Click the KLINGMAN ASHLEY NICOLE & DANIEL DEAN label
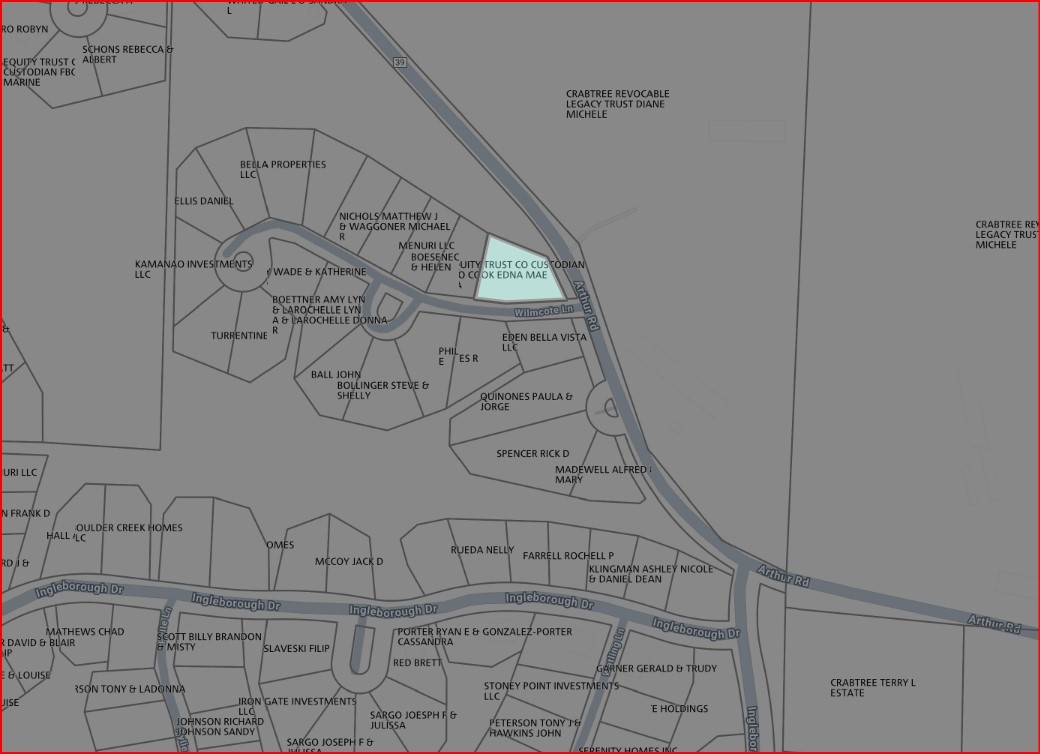This screenshot has height=754, width=1040. (651, 574)
